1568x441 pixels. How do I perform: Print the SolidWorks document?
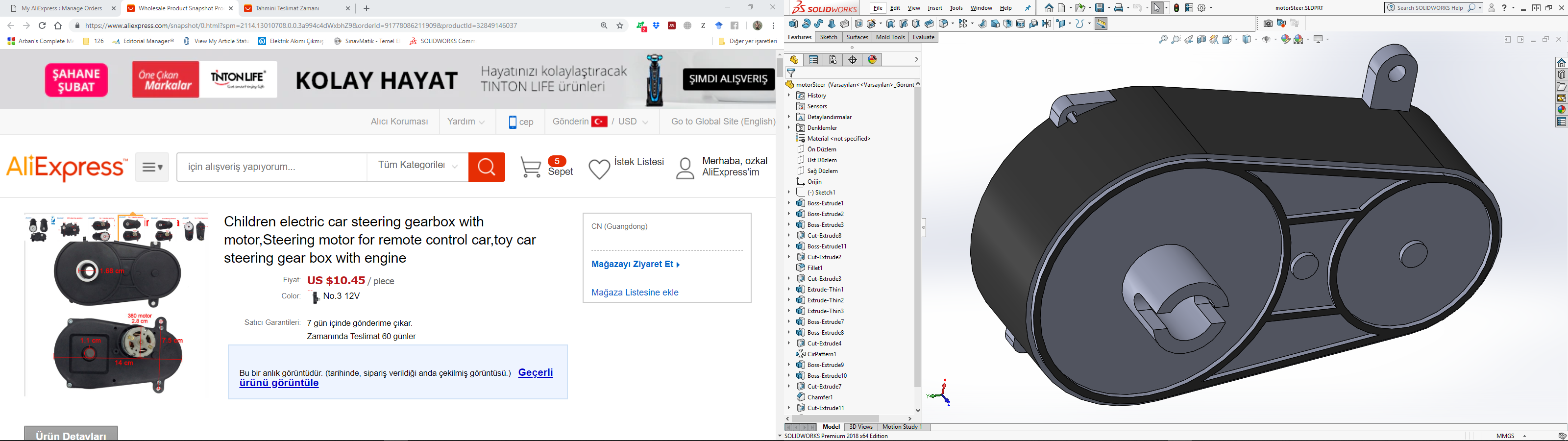point(1119,8)
